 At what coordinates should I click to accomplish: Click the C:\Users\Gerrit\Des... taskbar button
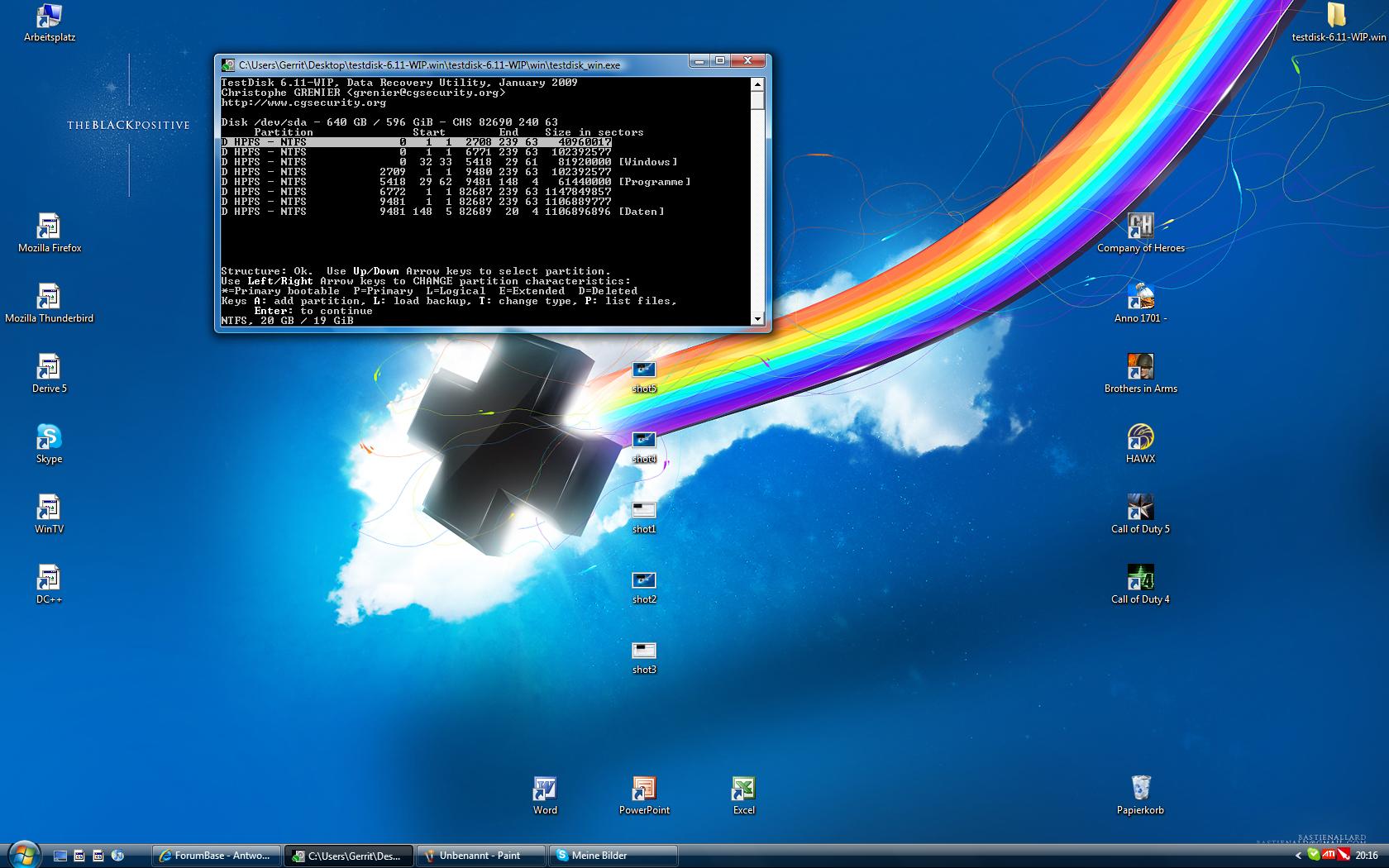coord(349,856)
